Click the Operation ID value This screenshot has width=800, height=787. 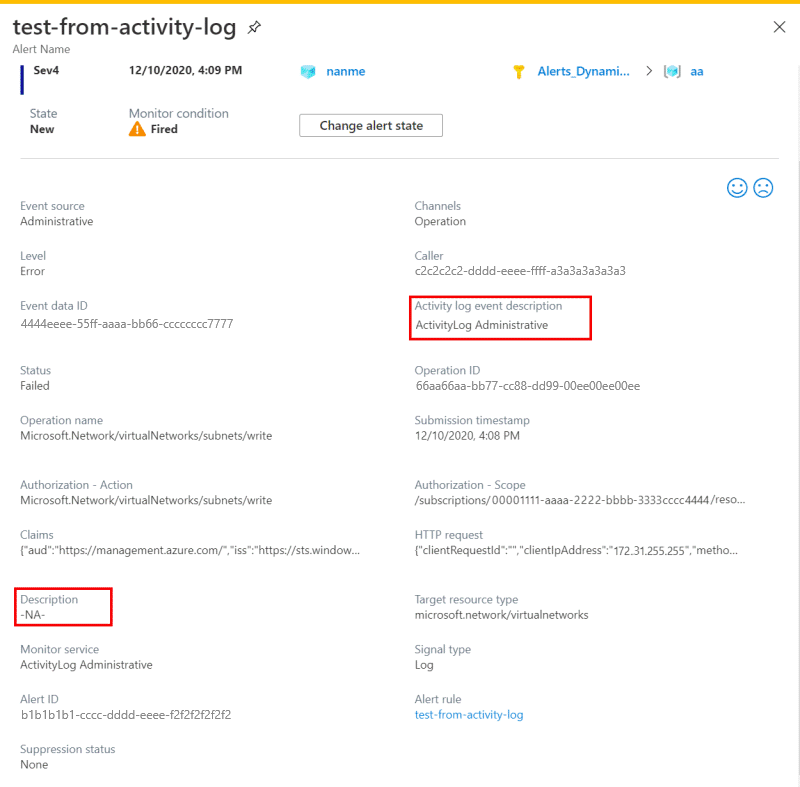(x=528, y=386)
